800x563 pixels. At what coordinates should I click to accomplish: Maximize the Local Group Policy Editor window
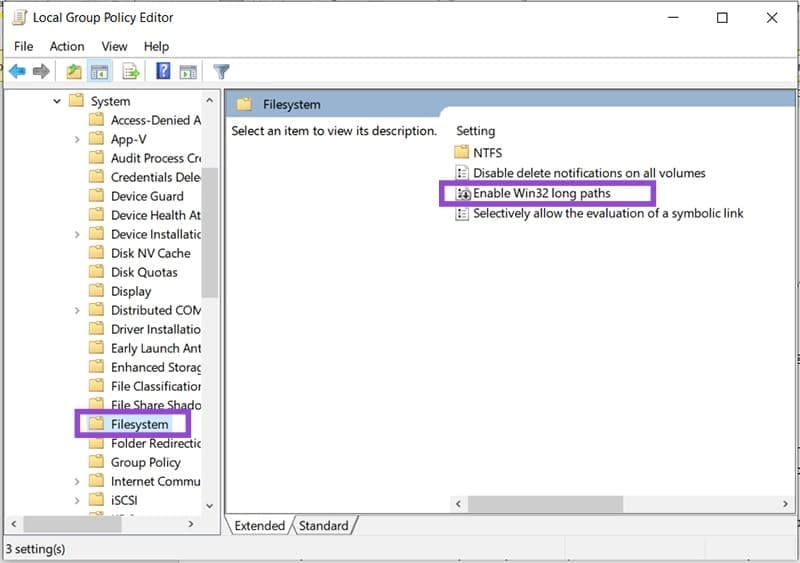click(x=722, y=18)
